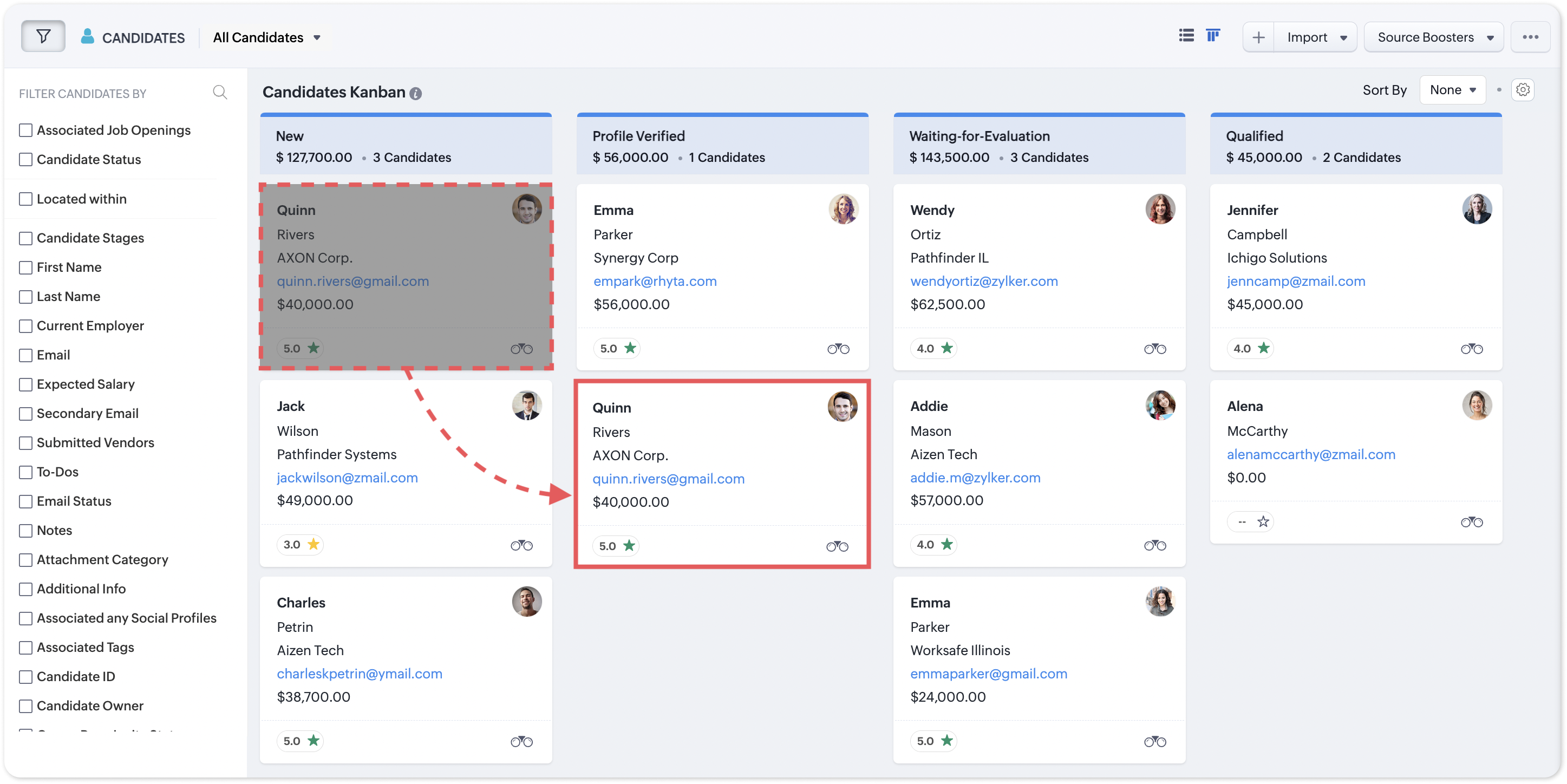Select the Kanban view icon
The width and height of the screenshot is (1567, 784).
1212,36
